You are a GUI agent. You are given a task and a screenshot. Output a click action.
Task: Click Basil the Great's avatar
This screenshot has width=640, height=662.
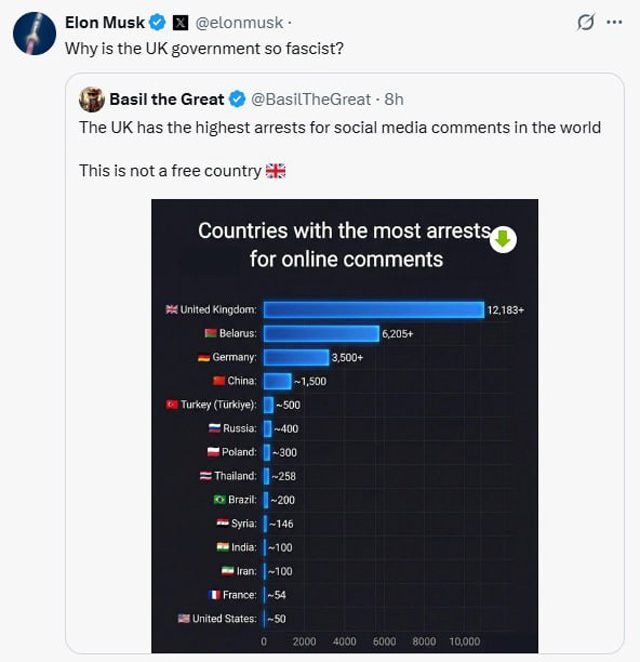tap(92, 99)
